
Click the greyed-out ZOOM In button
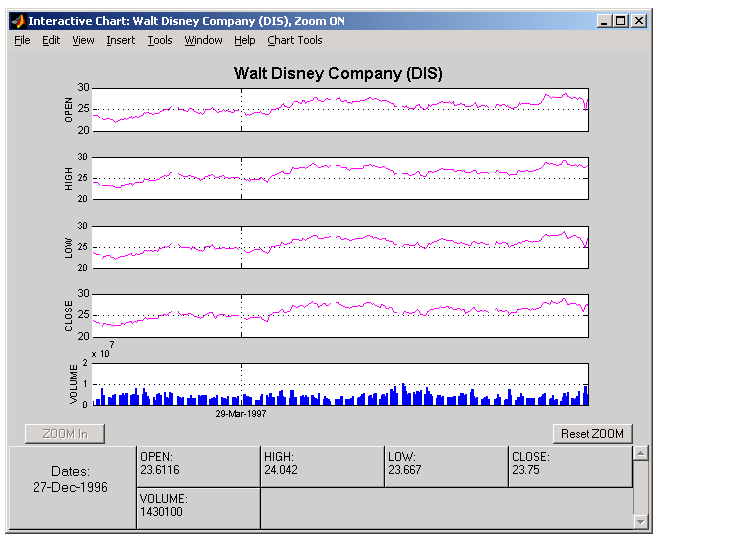pos(65,434)
